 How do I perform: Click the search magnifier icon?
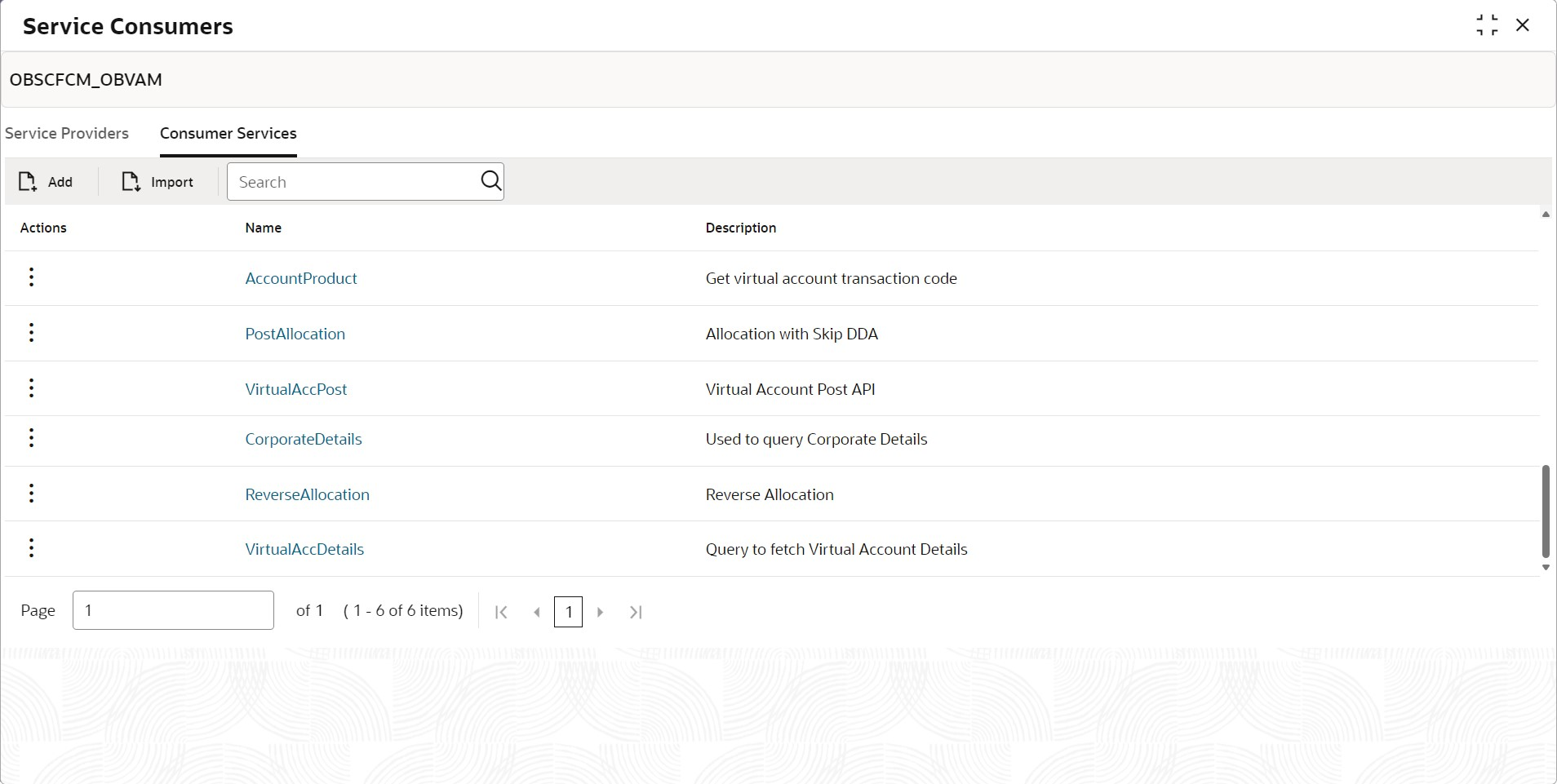[490, 181]
